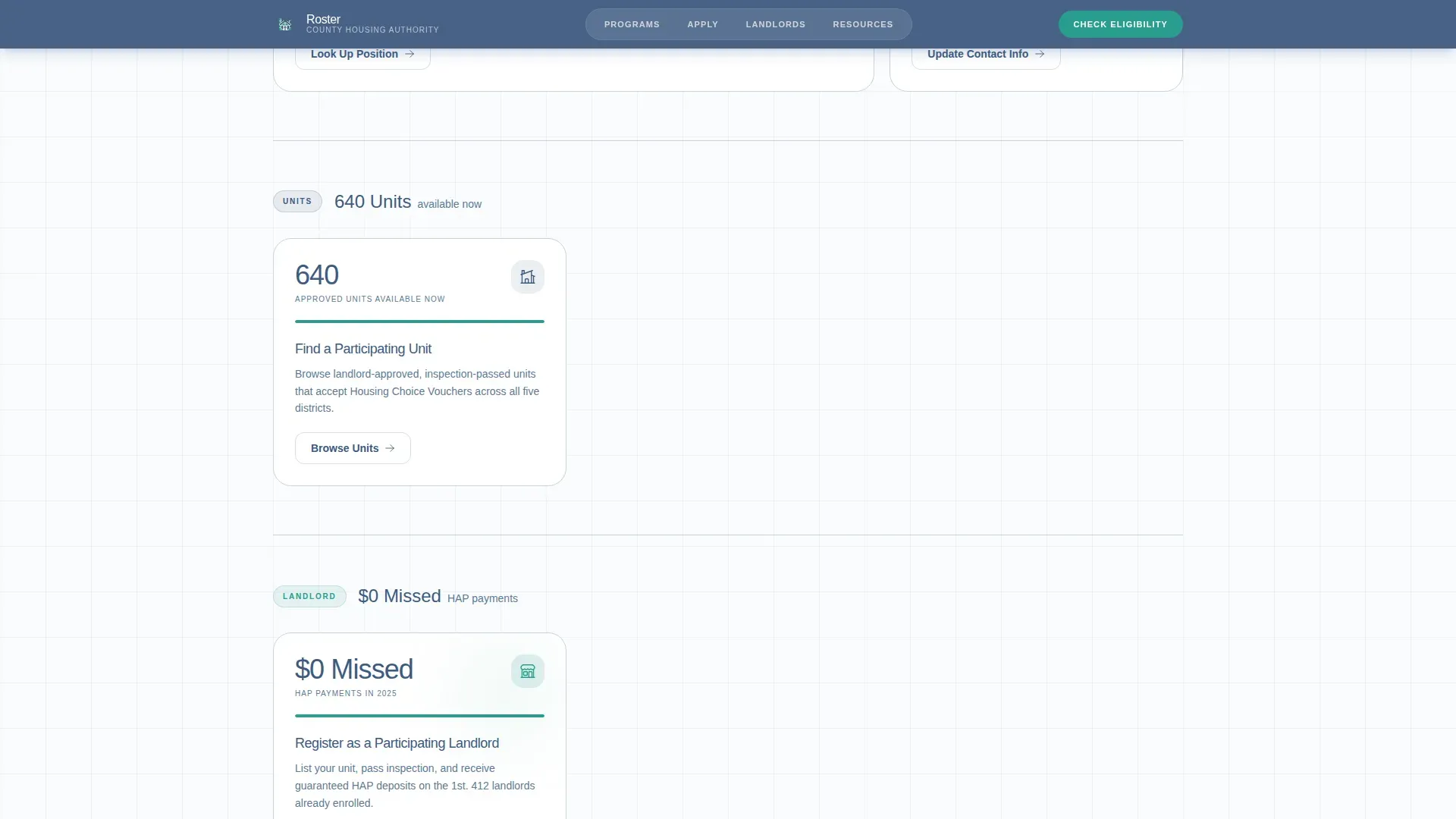
Task: Open the Resources nav item
Action: tap(863, 24)
